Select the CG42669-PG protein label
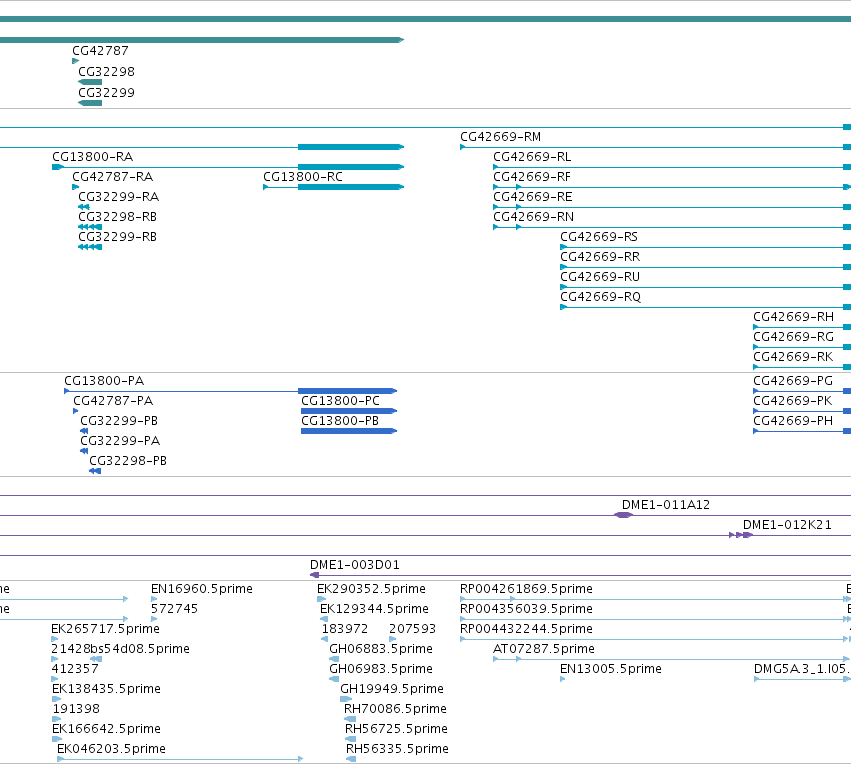851x764 pixels. pyautogui.click(x=793, y=381)
